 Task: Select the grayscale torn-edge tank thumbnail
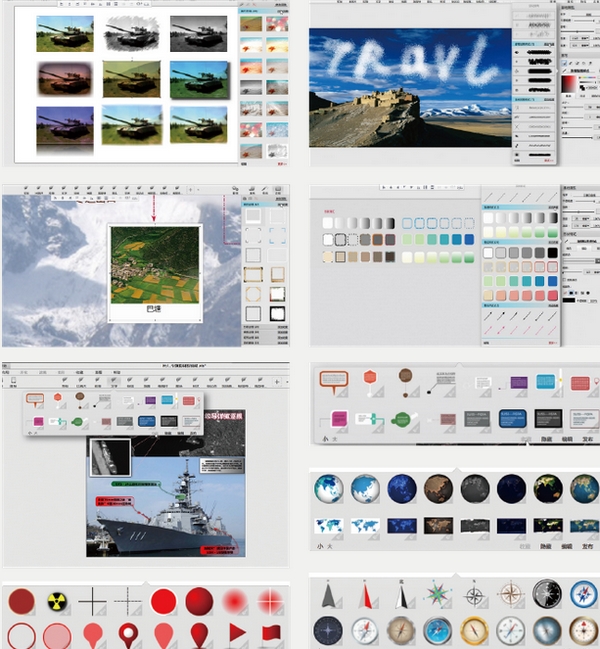pos(134,32)
